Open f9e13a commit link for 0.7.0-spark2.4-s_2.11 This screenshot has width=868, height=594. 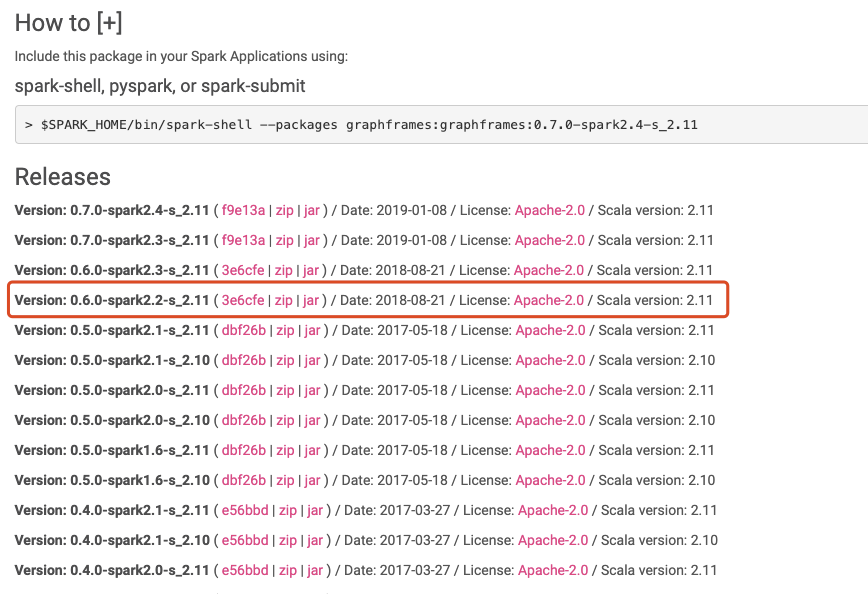(x=243, y=210)
